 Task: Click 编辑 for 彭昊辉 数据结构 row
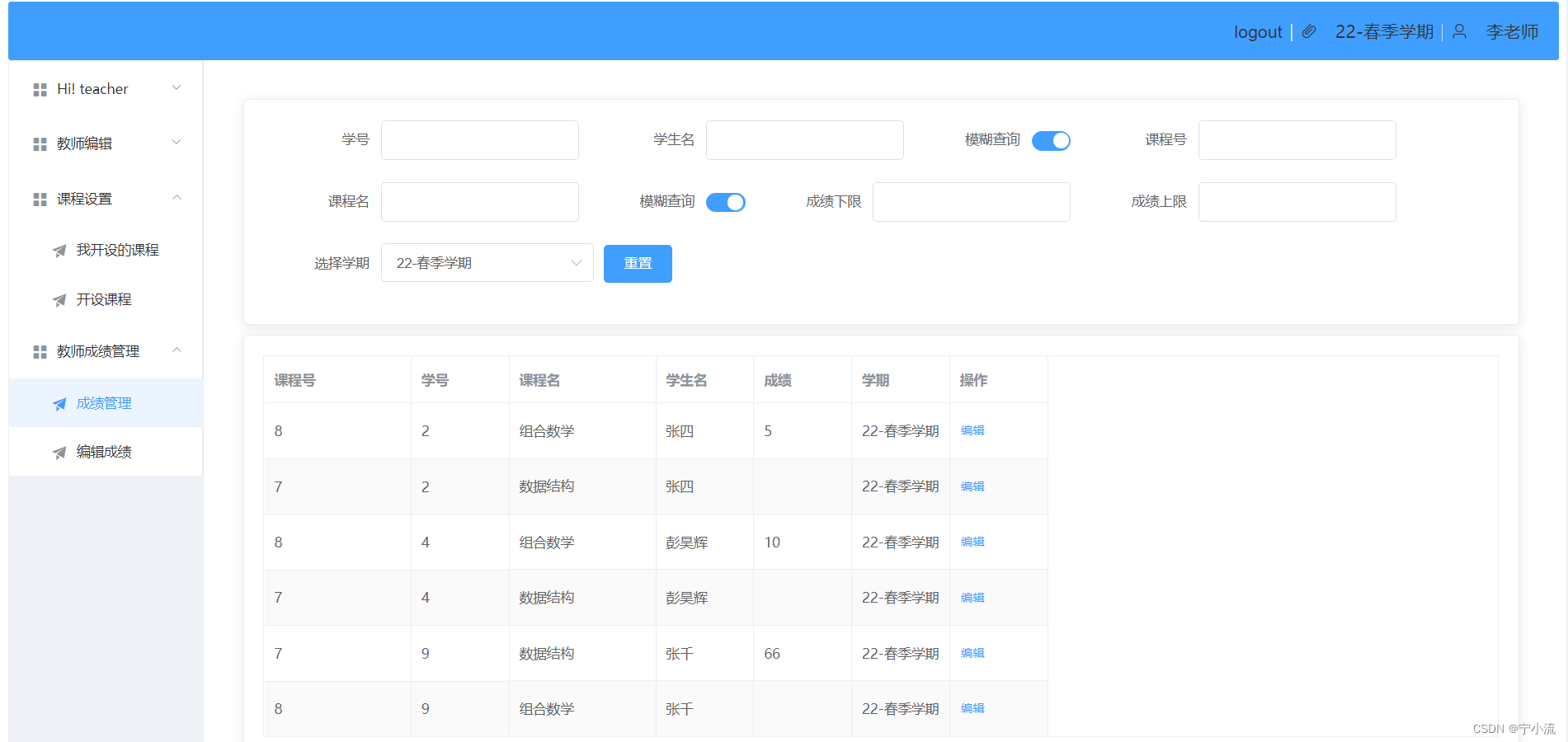pos(972,598)
